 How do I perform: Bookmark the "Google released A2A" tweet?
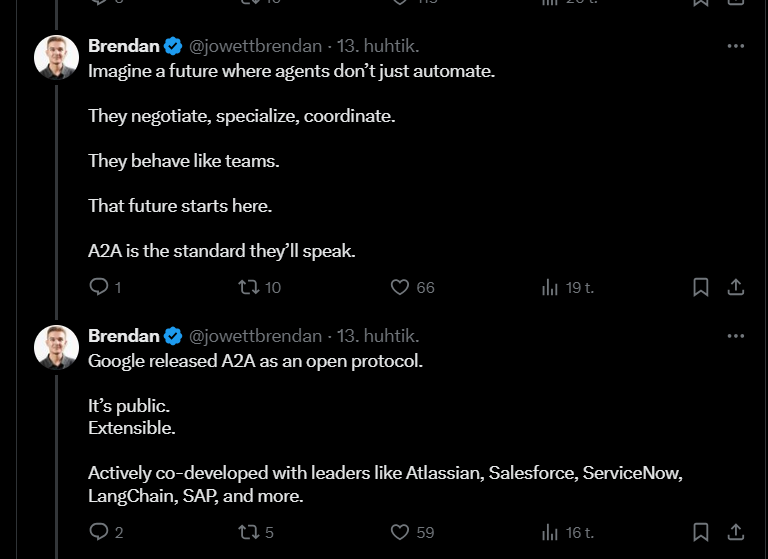click(701, 532)
